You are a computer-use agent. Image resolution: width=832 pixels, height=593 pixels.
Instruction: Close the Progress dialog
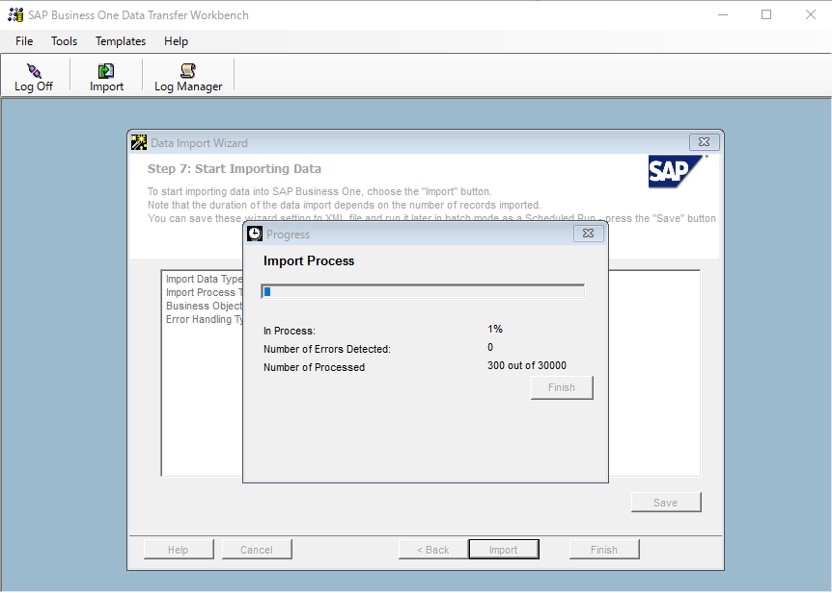pos(588,233)
